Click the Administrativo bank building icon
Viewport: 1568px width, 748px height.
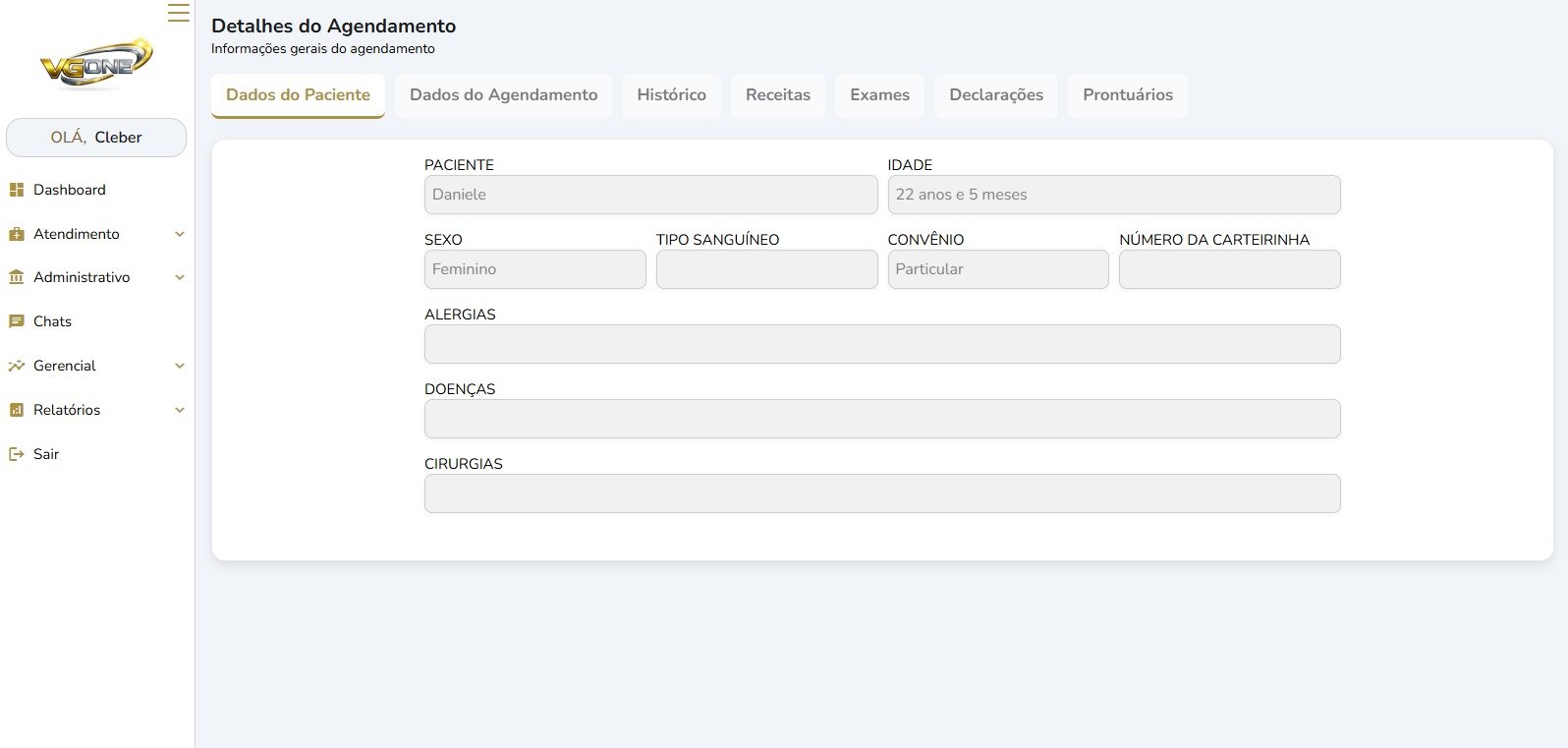[x=16, y=277]
